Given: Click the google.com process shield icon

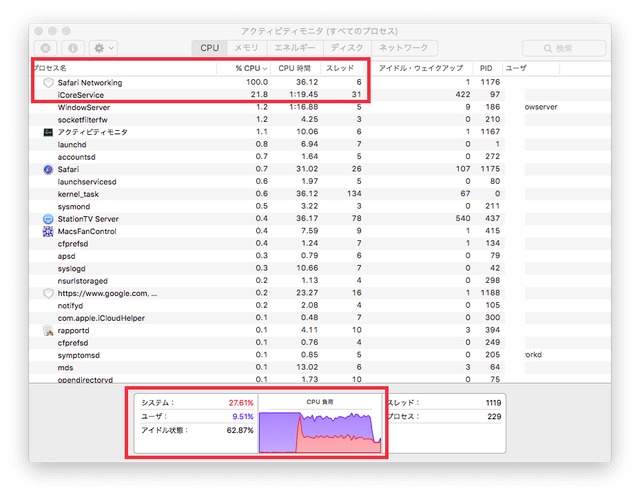Looking at the screenshot, I should [x=48, y=293].
